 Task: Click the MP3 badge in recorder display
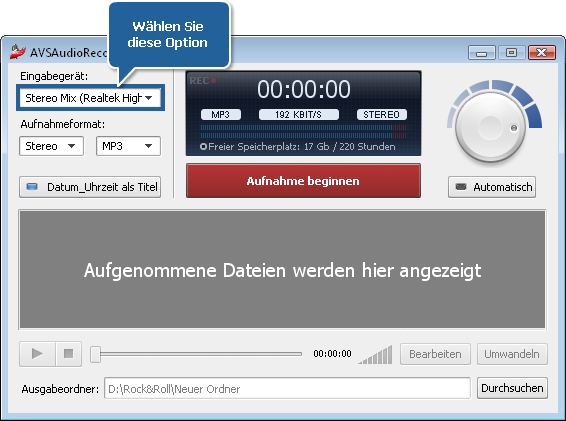[221, 114]
